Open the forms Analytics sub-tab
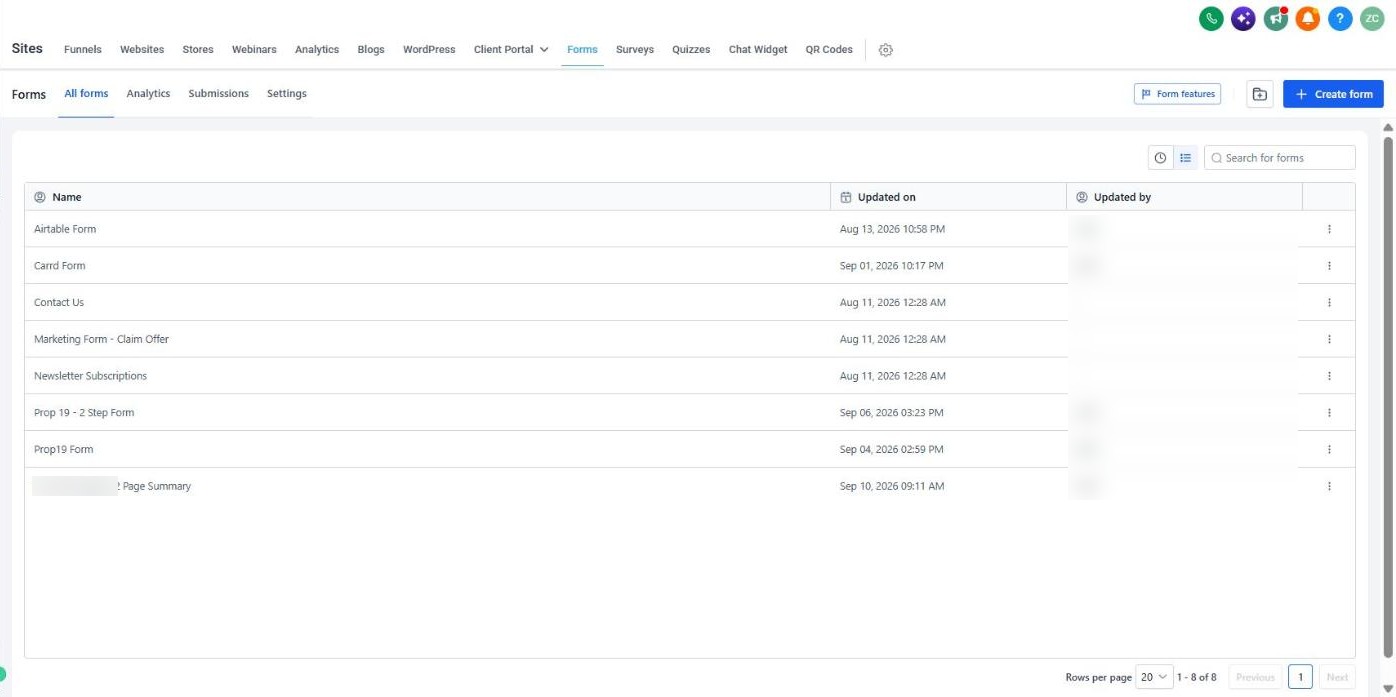1396x697 pixels. tap(148, 94)
